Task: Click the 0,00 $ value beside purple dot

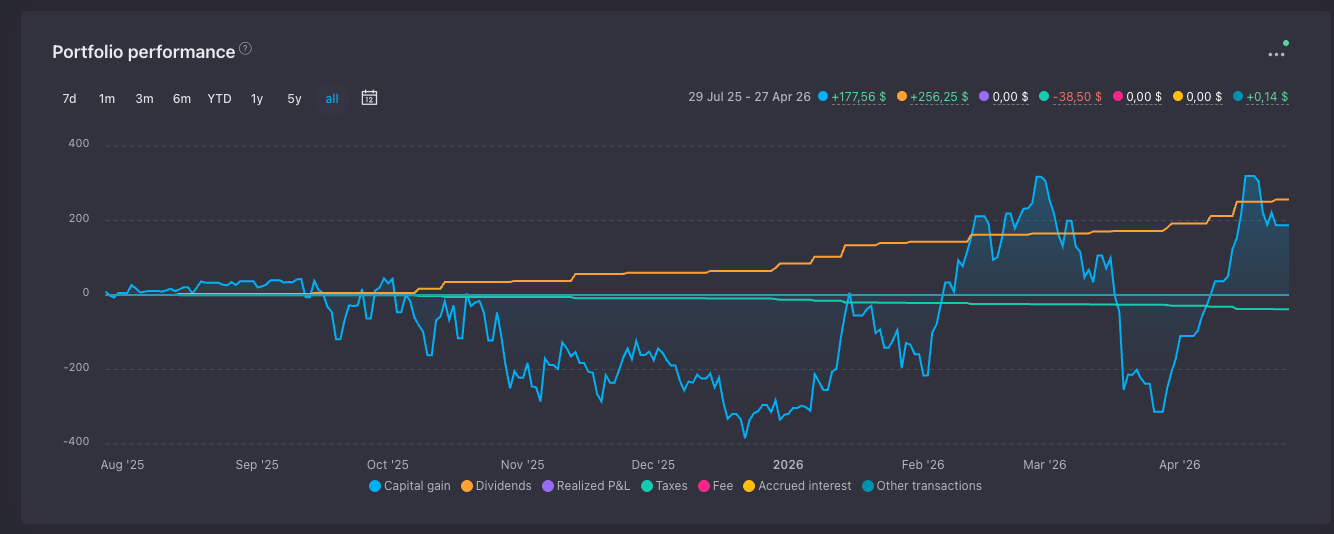Action: click(x=1010, y=97)
